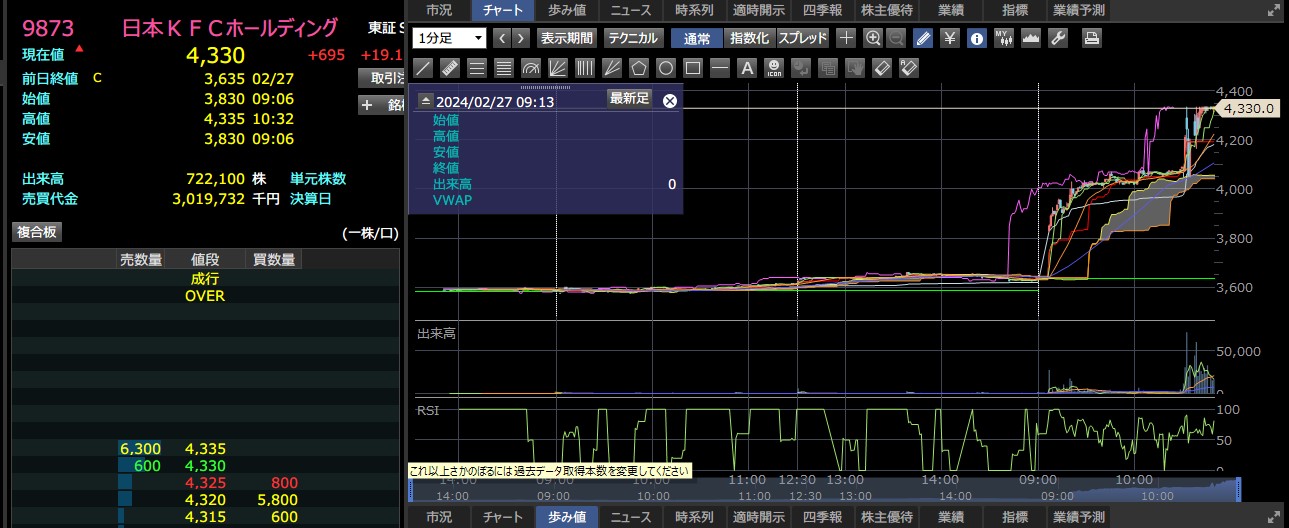Click the 取引 order button
This screenshot has width=1289, height=528.
[x=380, y=78]
